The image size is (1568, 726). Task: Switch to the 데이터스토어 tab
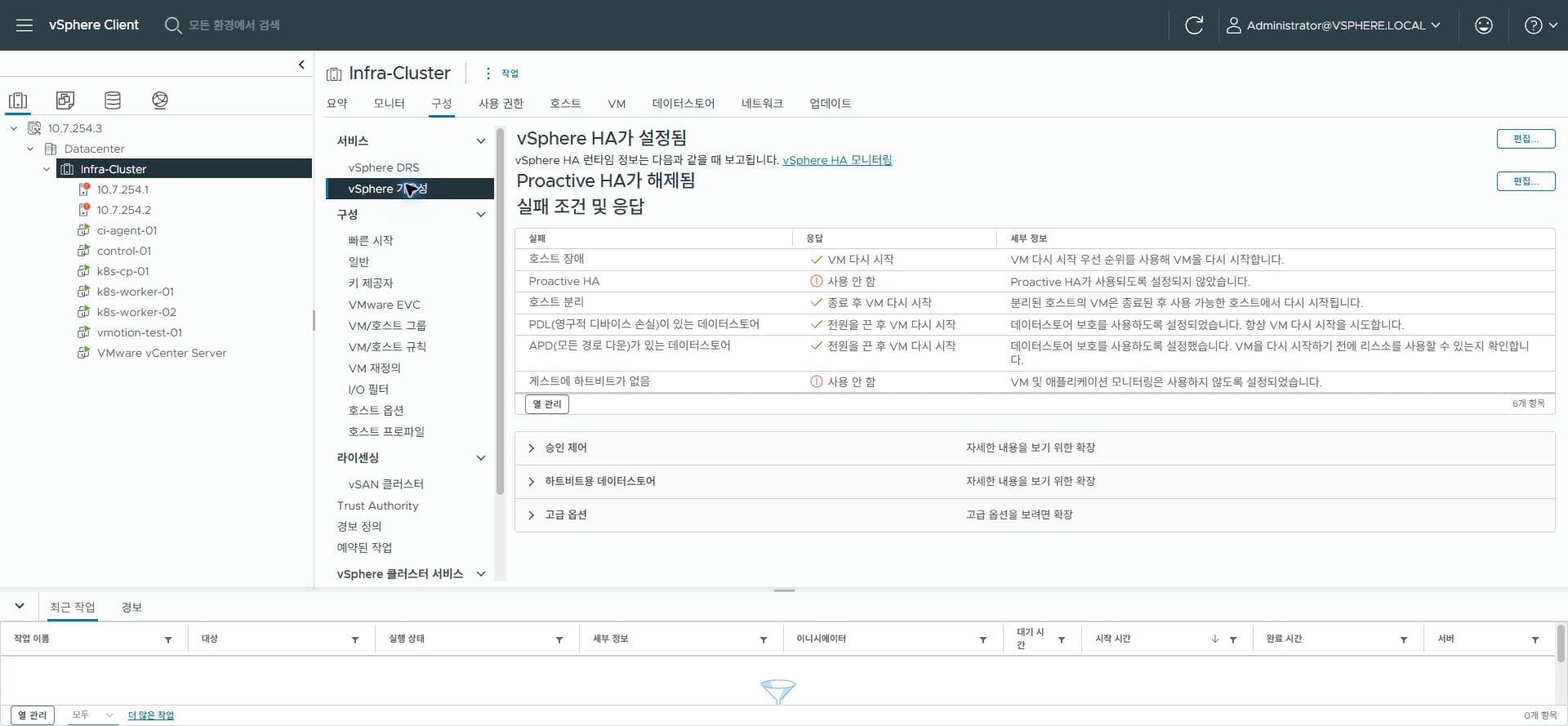(x=683, y=103)
